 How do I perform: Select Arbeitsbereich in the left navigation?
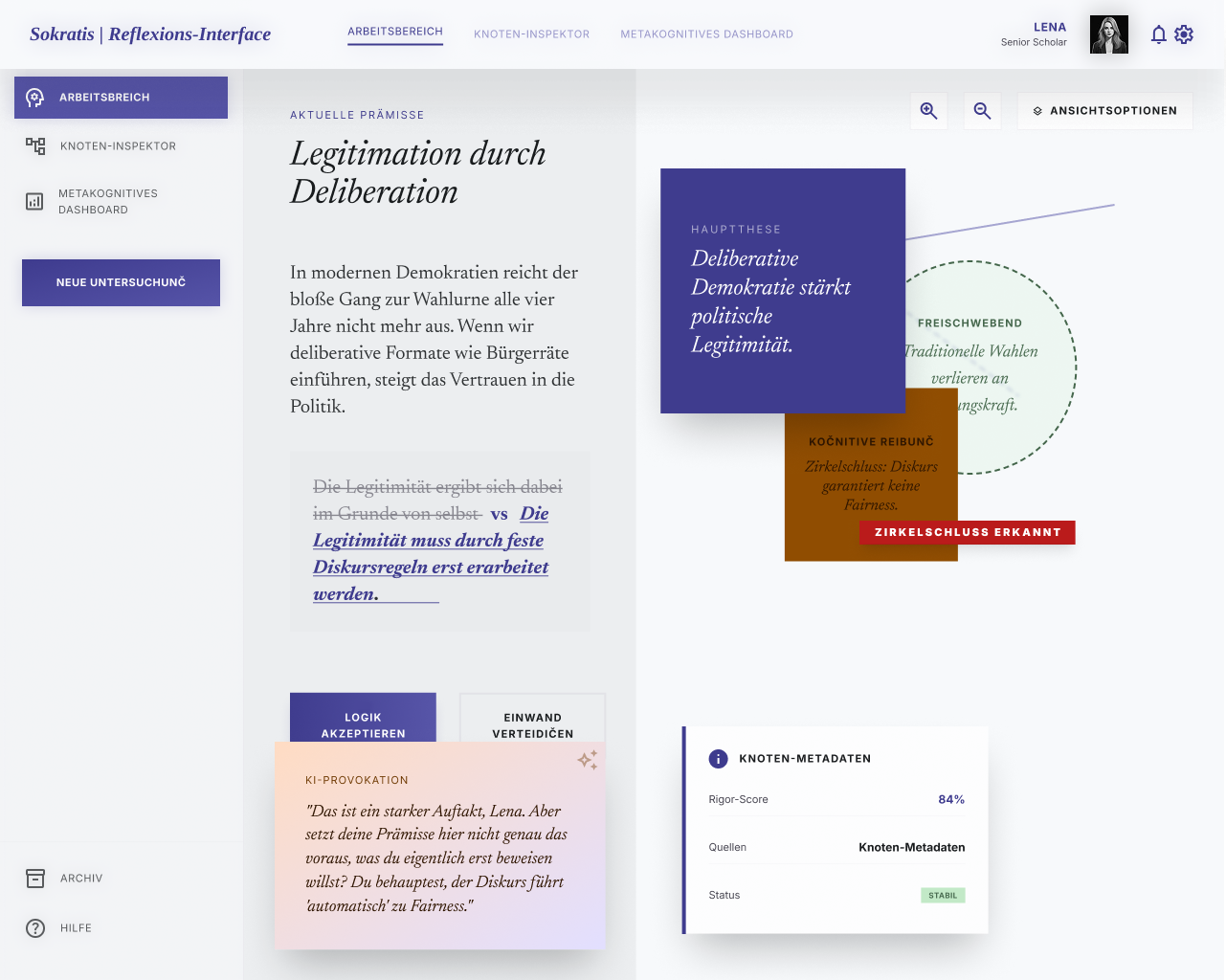coord(121,97)
